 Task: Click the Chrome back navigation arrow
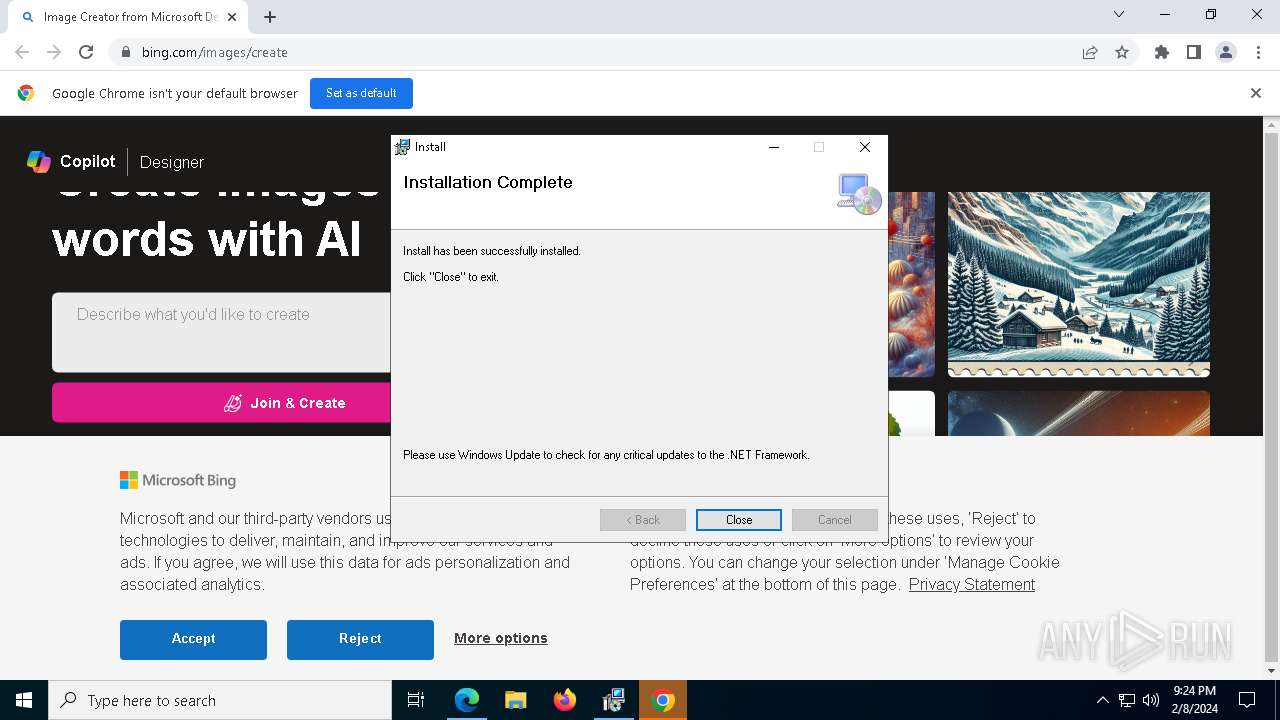[22, 52]
